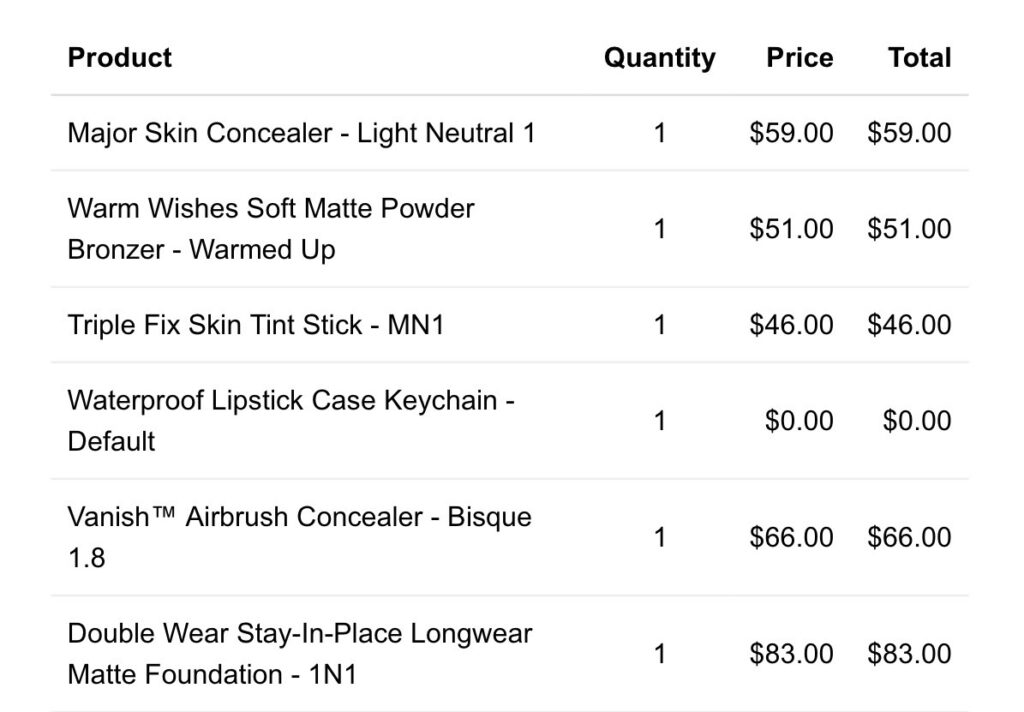Select Triple Fix Skin Tint Stick - MN1

click(255, 325)
